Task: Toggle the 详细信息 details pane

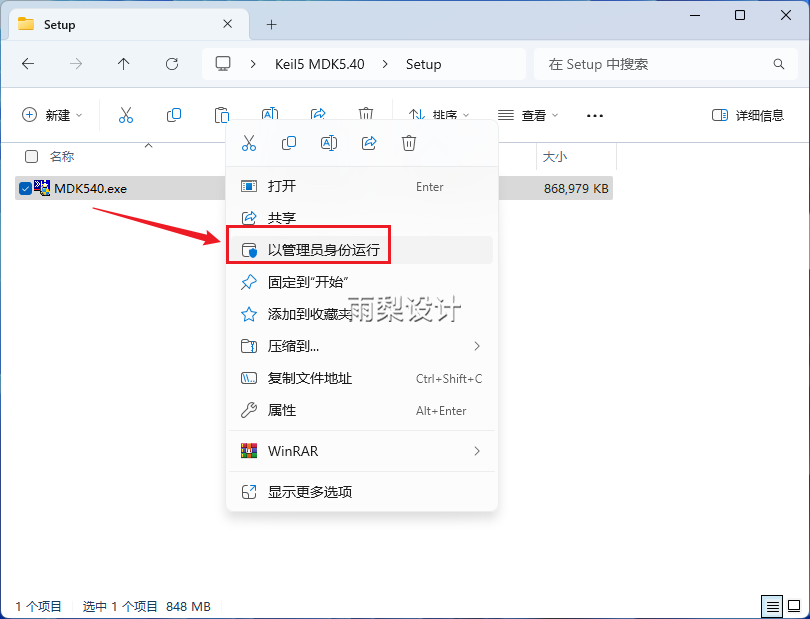Action: click(x=747, y=115)
